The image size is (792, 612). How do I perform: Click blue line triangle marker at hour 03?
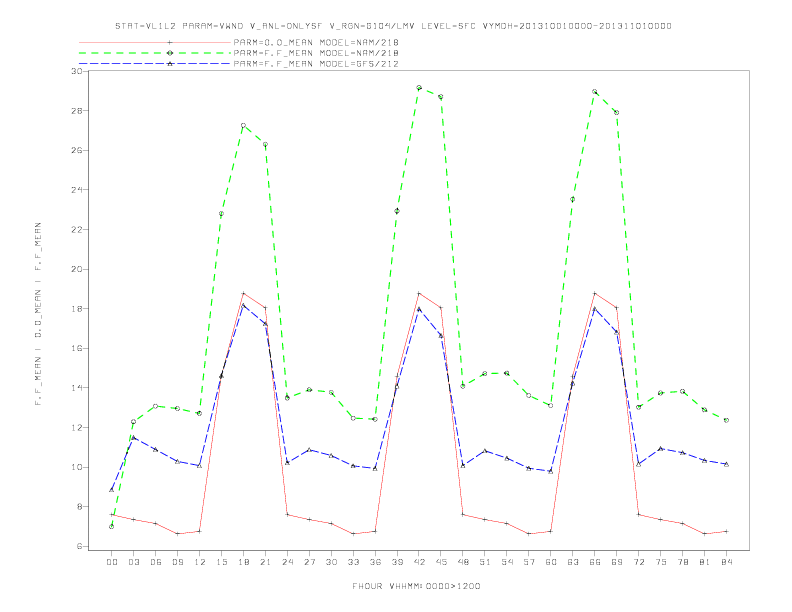coord(133,438)
